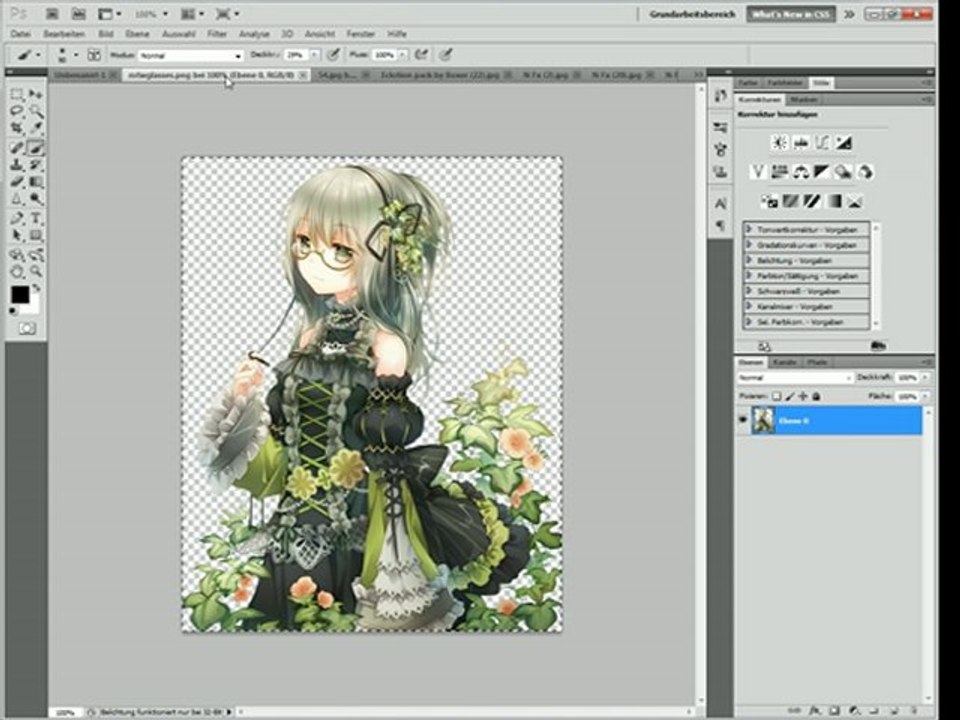Switch to the Masken tab
Screen dimensions: 960x720
[803, 99]
